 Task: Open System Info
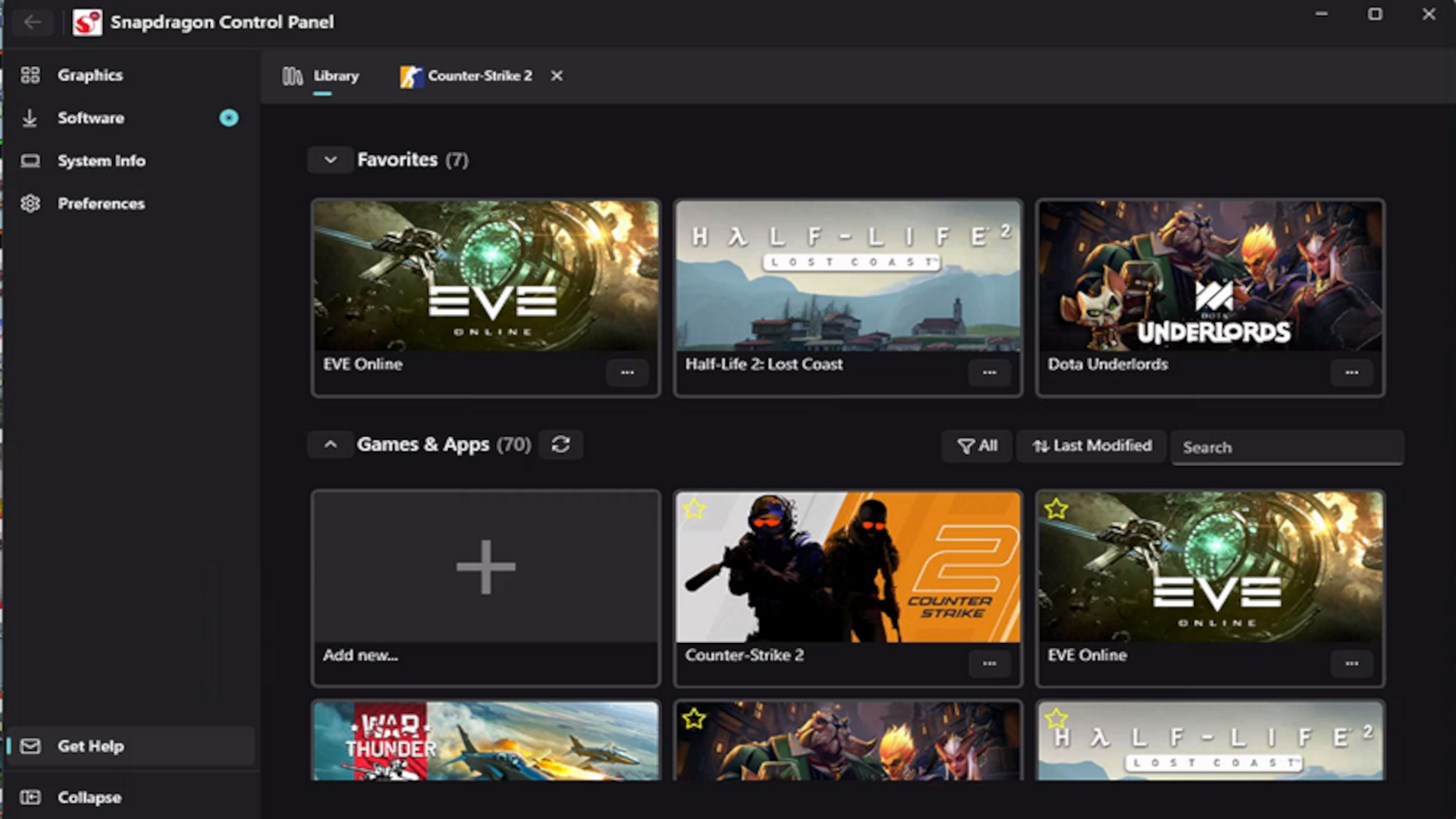pyautogui.click(x=101, y=160)
